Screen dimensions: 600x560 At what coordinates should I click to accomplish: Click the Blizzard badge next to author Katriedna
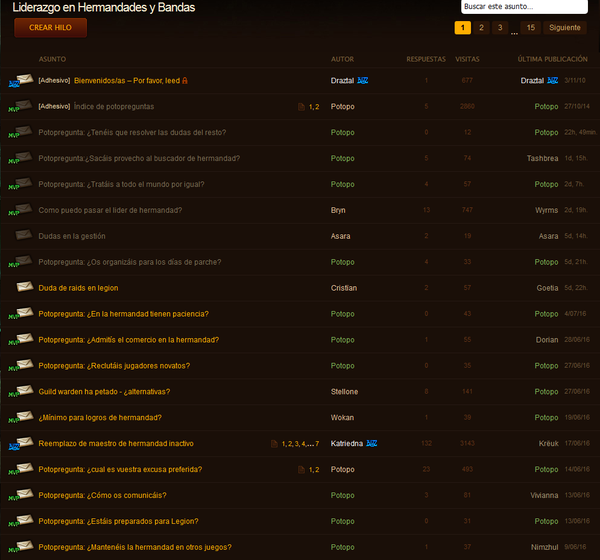pos(372,443)
